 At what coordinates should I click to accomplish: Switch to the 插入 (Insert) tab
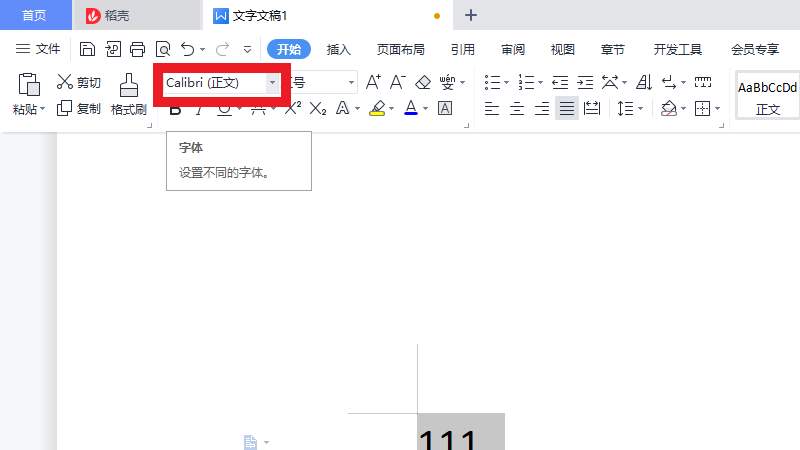tap(339, 49)
